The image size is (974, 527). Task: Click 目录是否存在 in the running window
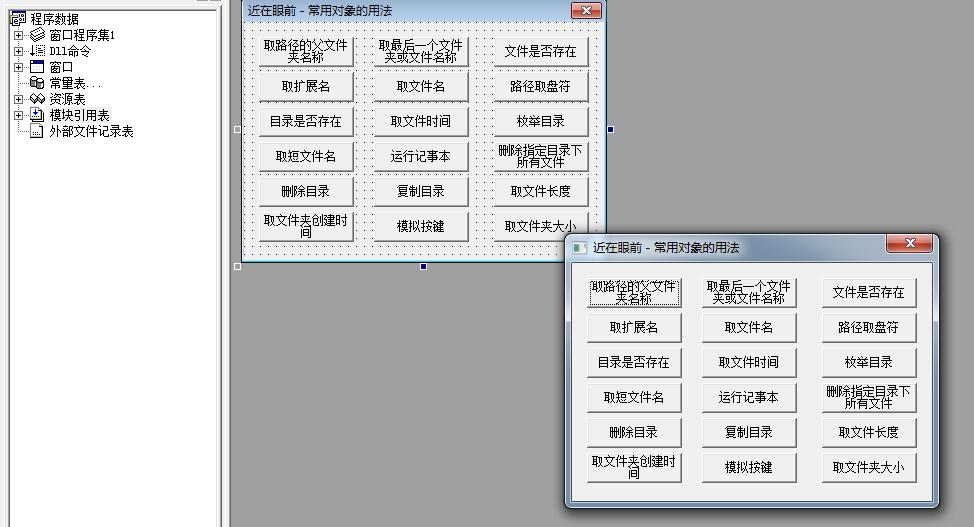pos(634,362)
